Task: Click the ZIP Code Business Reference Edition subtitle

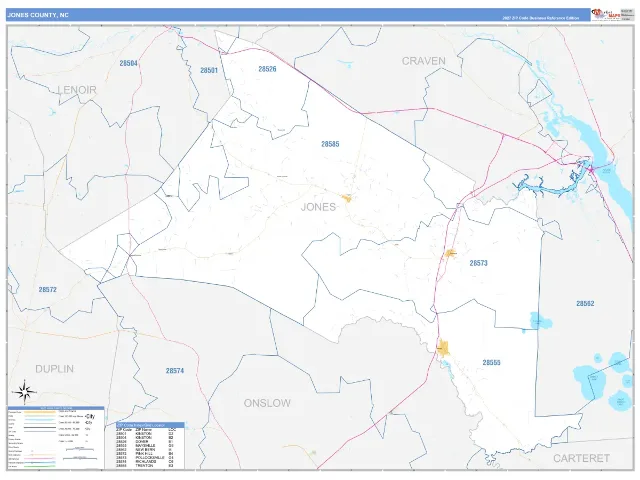Action: tap(540, 18)
